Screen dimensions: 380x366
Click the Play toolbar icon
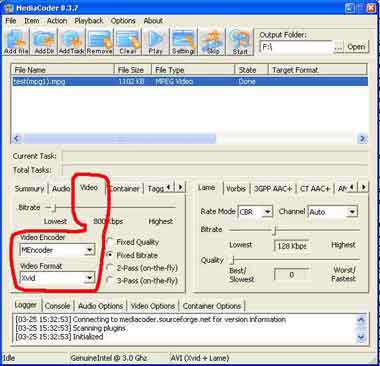point(155,42)
